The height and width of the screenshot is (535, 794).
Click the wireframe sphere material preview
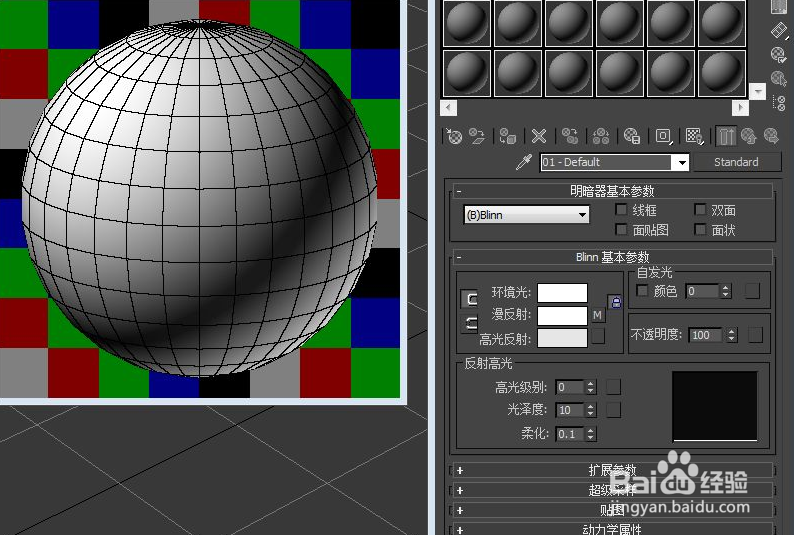[x=200, y=198]
